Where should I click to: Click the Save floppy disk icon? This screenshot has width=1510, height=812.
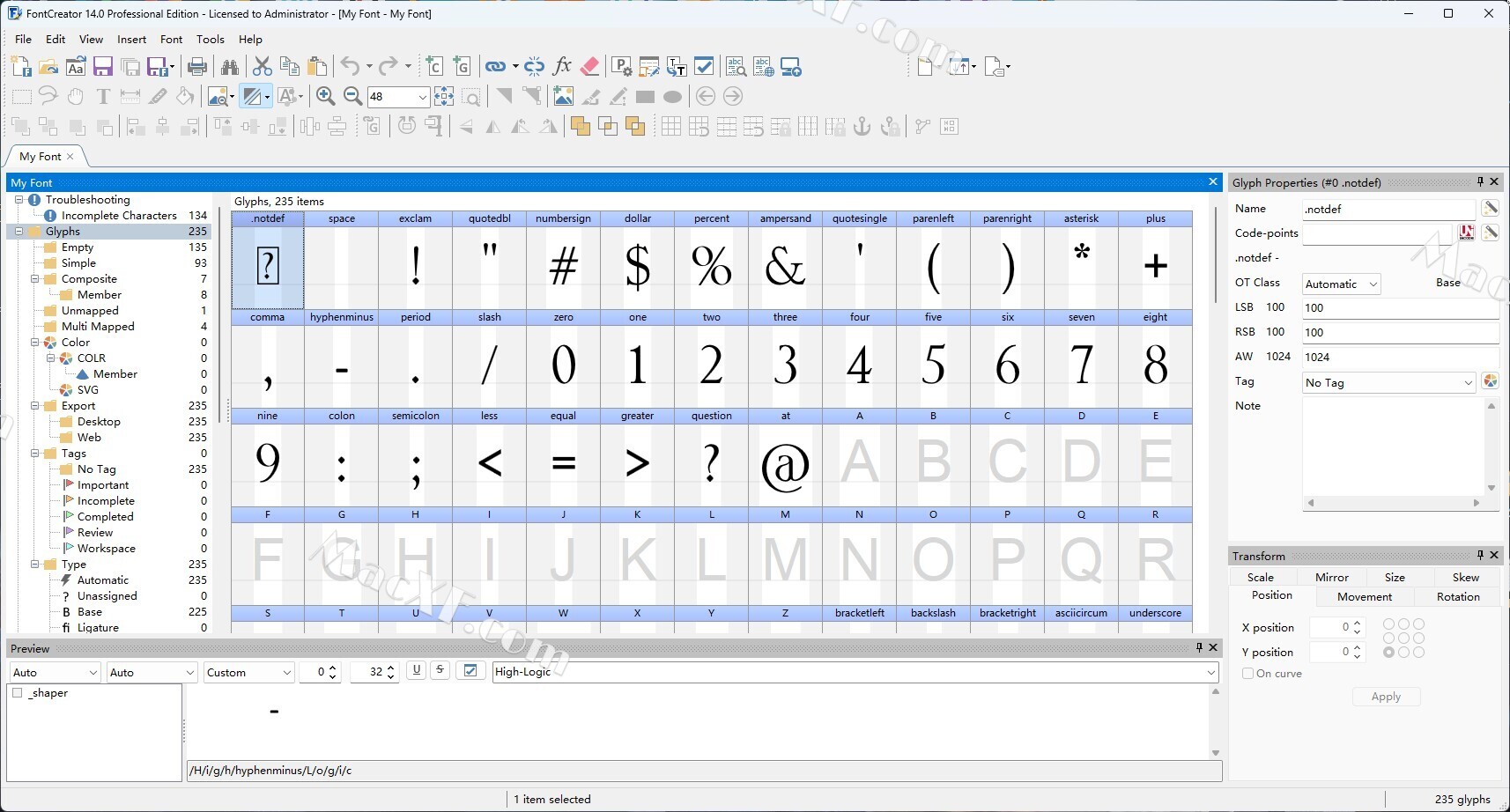click(103, 67)
